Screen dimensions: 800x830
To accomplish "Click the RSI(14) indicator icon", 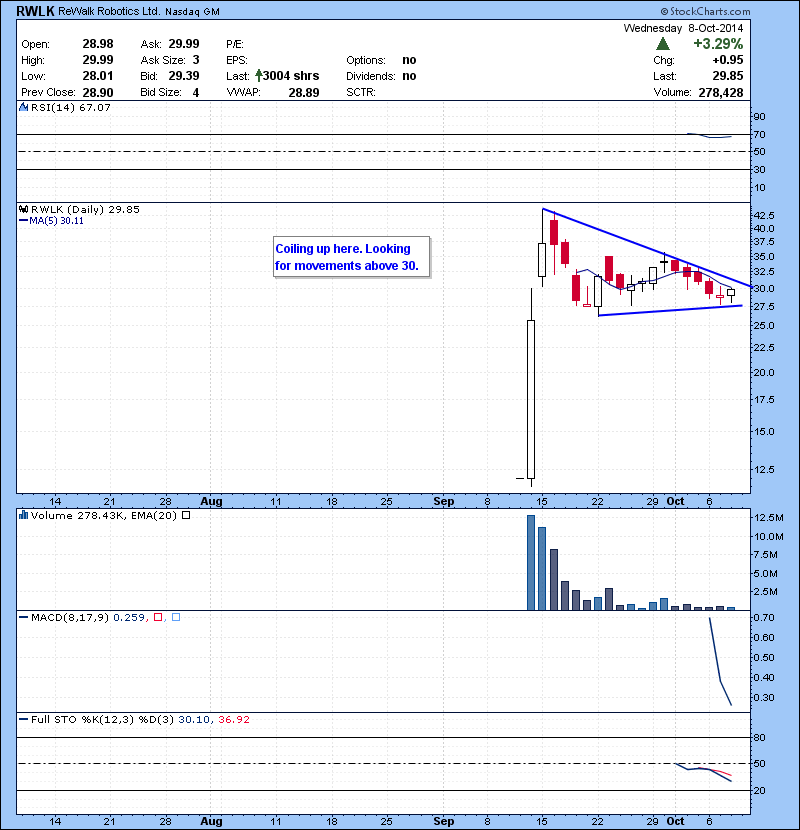I will tap(23, 107).
